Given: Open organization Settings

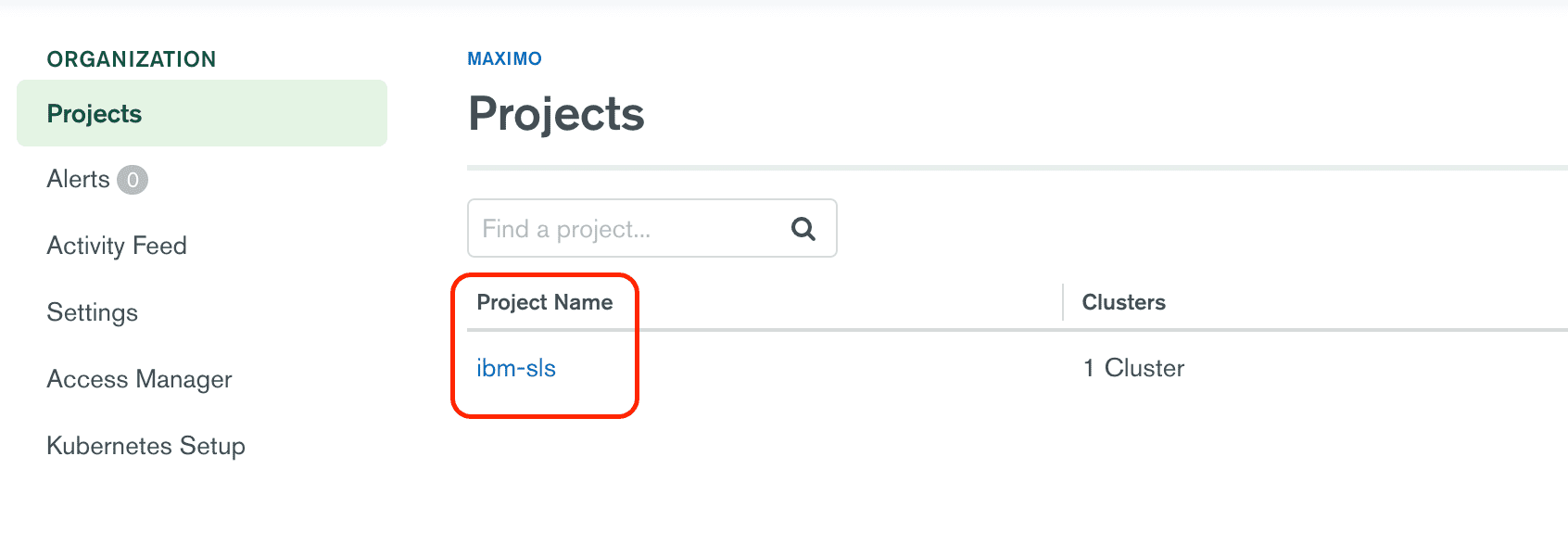Looking at the screenshot, I should (x=93, y=312).
